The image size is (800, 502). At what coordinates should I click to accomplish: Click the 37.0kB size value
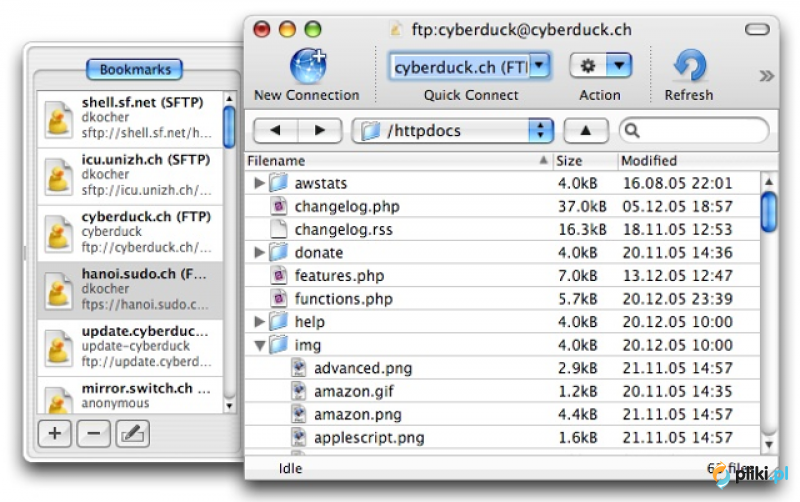[582, 206]
